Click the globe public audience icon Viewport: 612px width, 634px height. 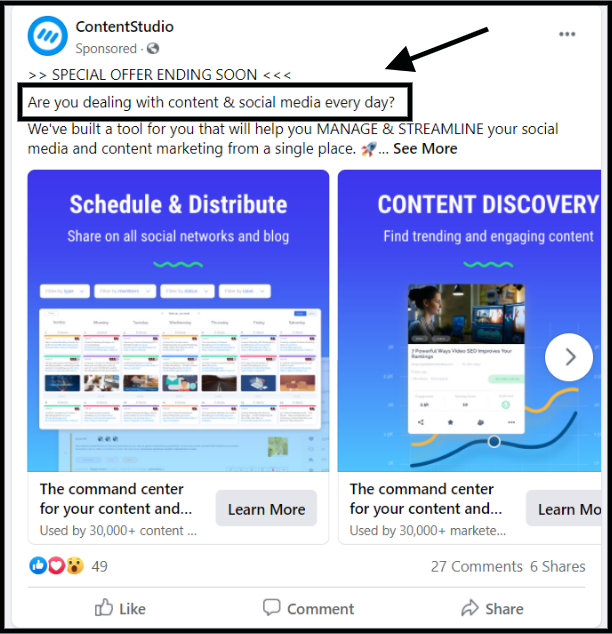click(x=153, y=49)
